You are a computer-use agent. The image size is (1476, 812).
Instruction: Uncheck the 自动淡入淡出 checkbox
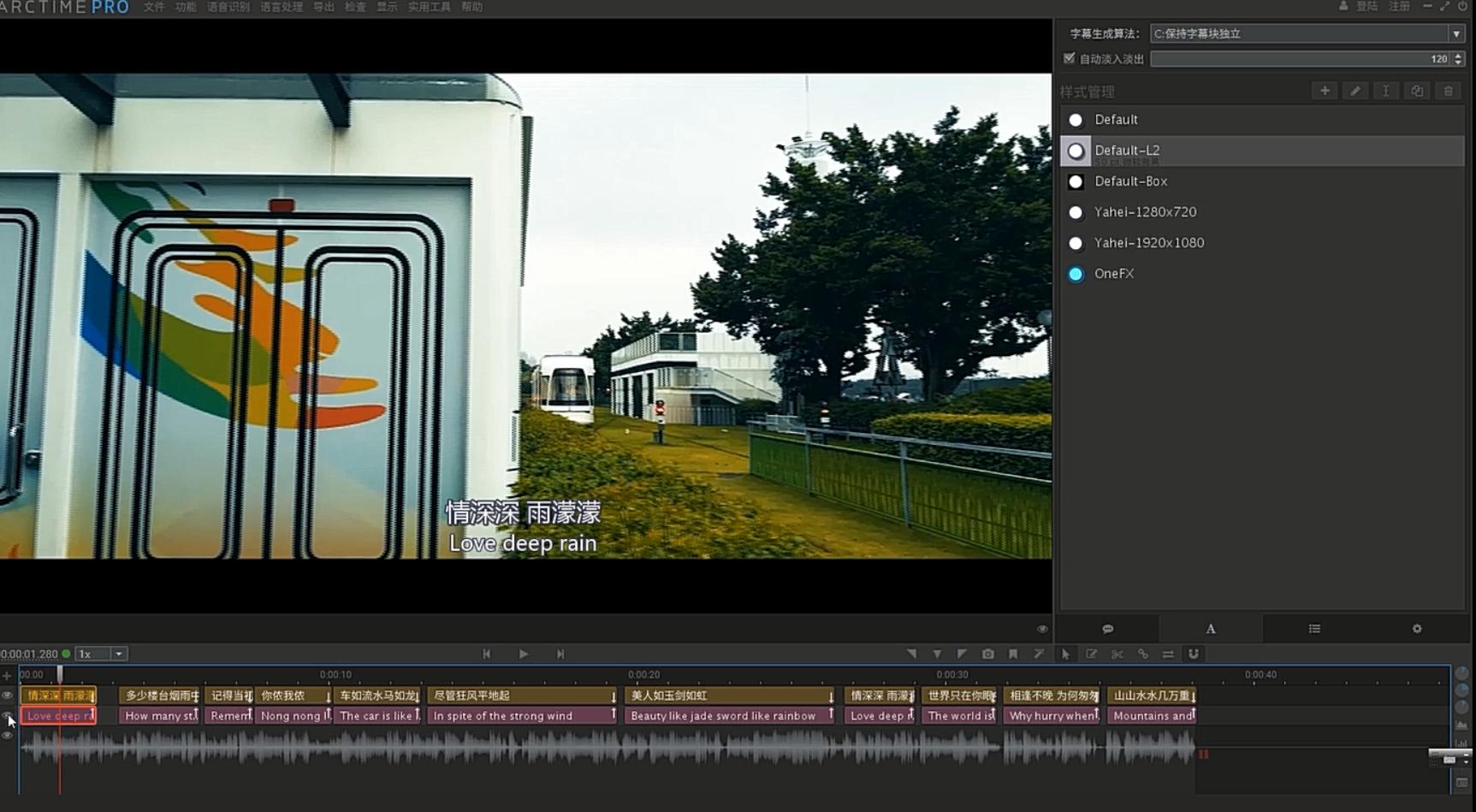(1069, 58)
